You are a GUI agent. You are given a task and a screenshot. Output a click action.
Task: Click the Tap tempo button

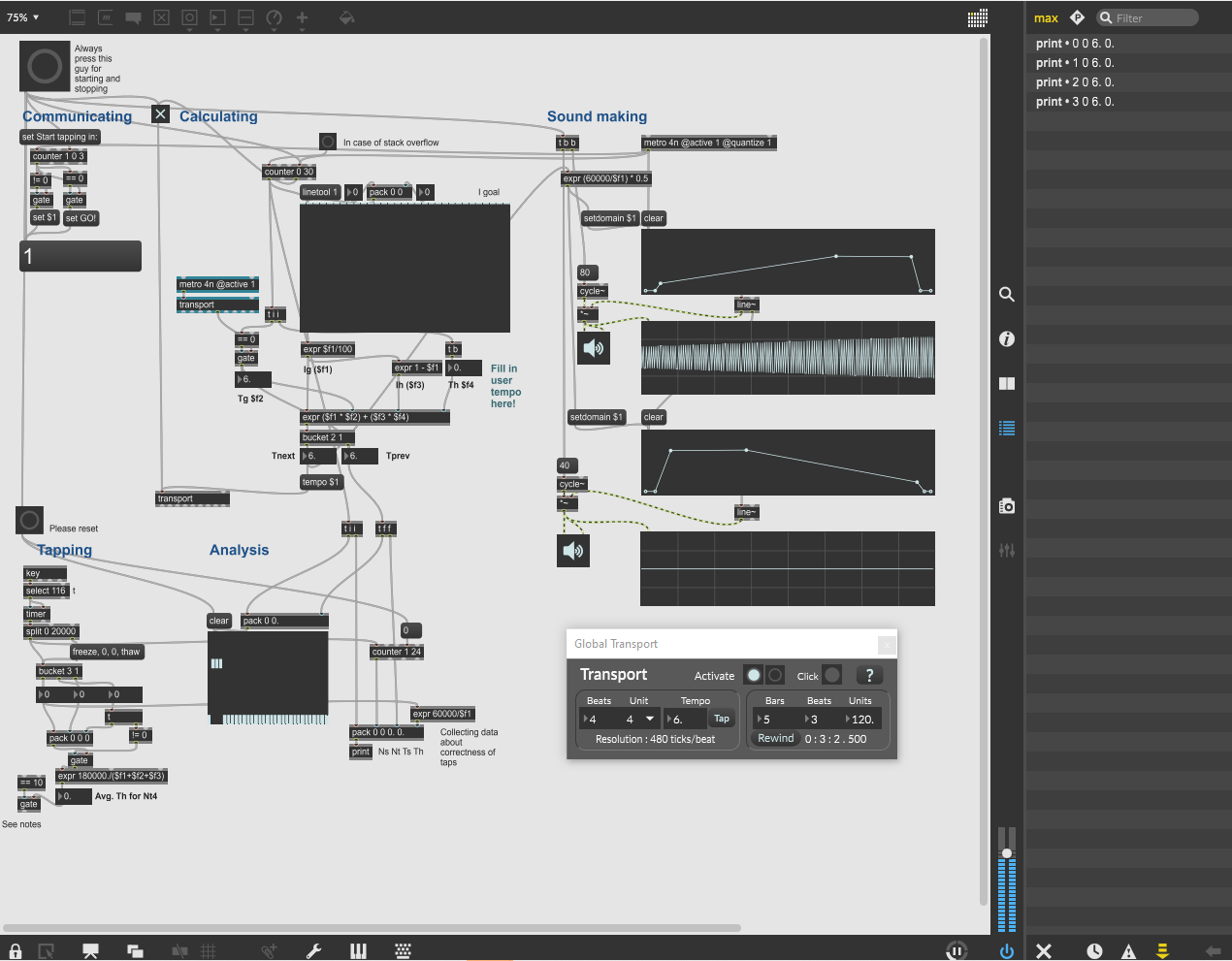coord(721,719)
